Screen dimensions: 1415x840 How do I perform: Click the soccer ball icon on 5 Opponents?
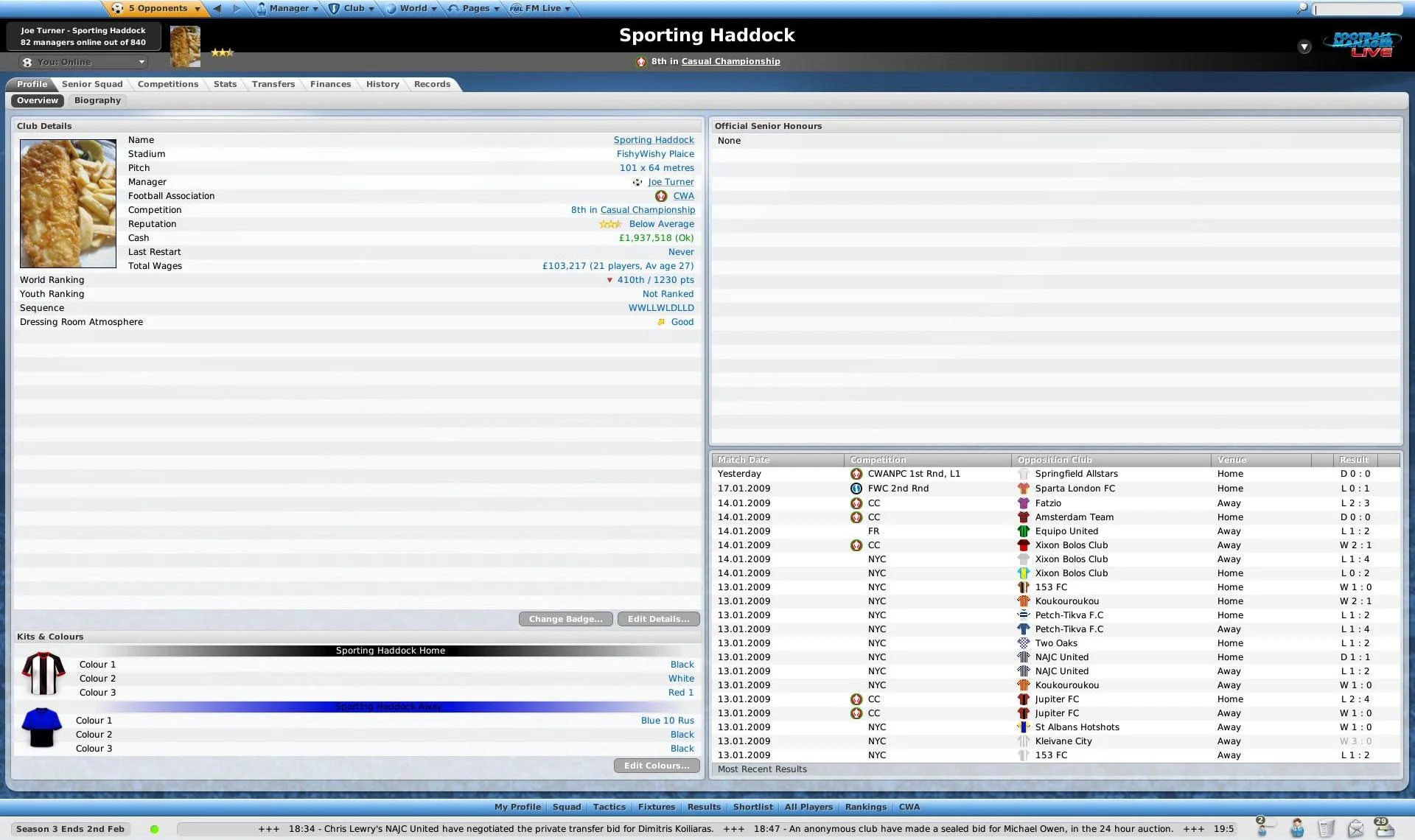point(117,8)
